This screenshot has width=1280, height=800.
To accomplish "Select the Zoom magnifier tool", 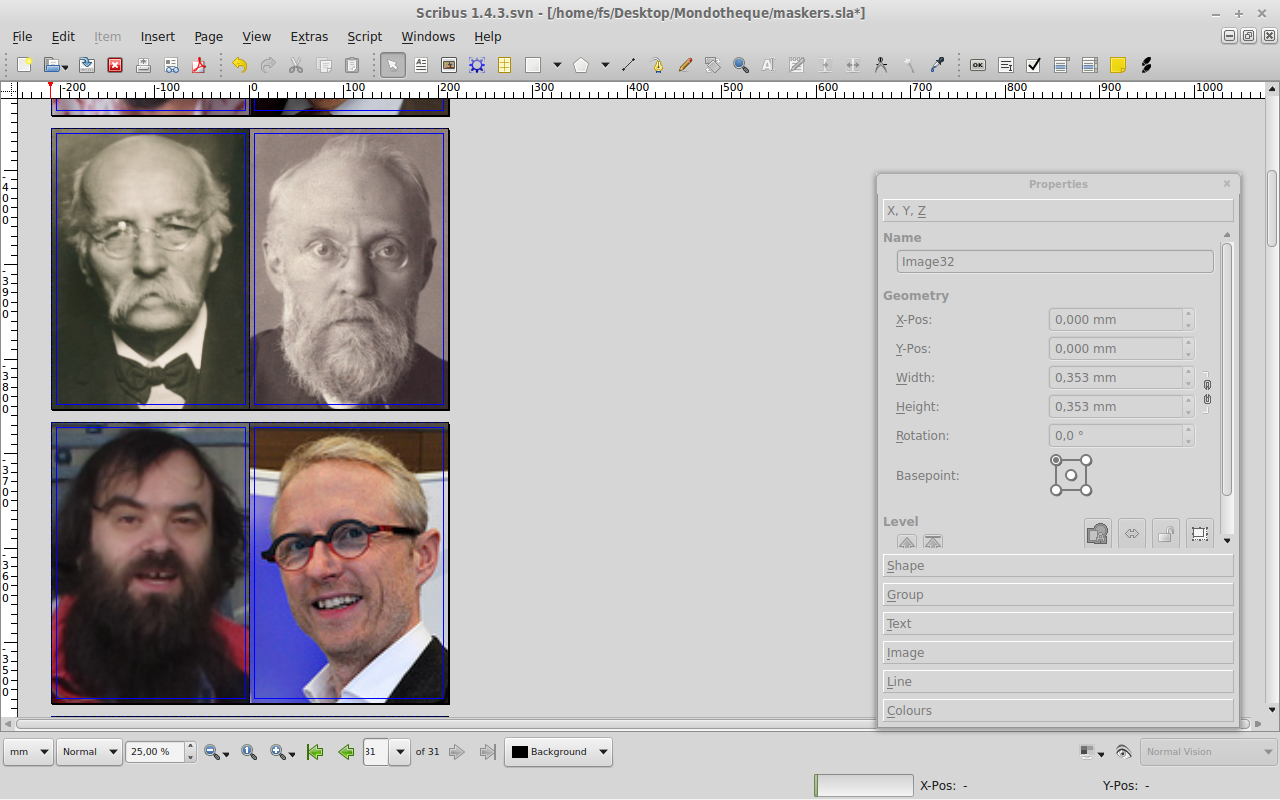I will coord(741,65).
